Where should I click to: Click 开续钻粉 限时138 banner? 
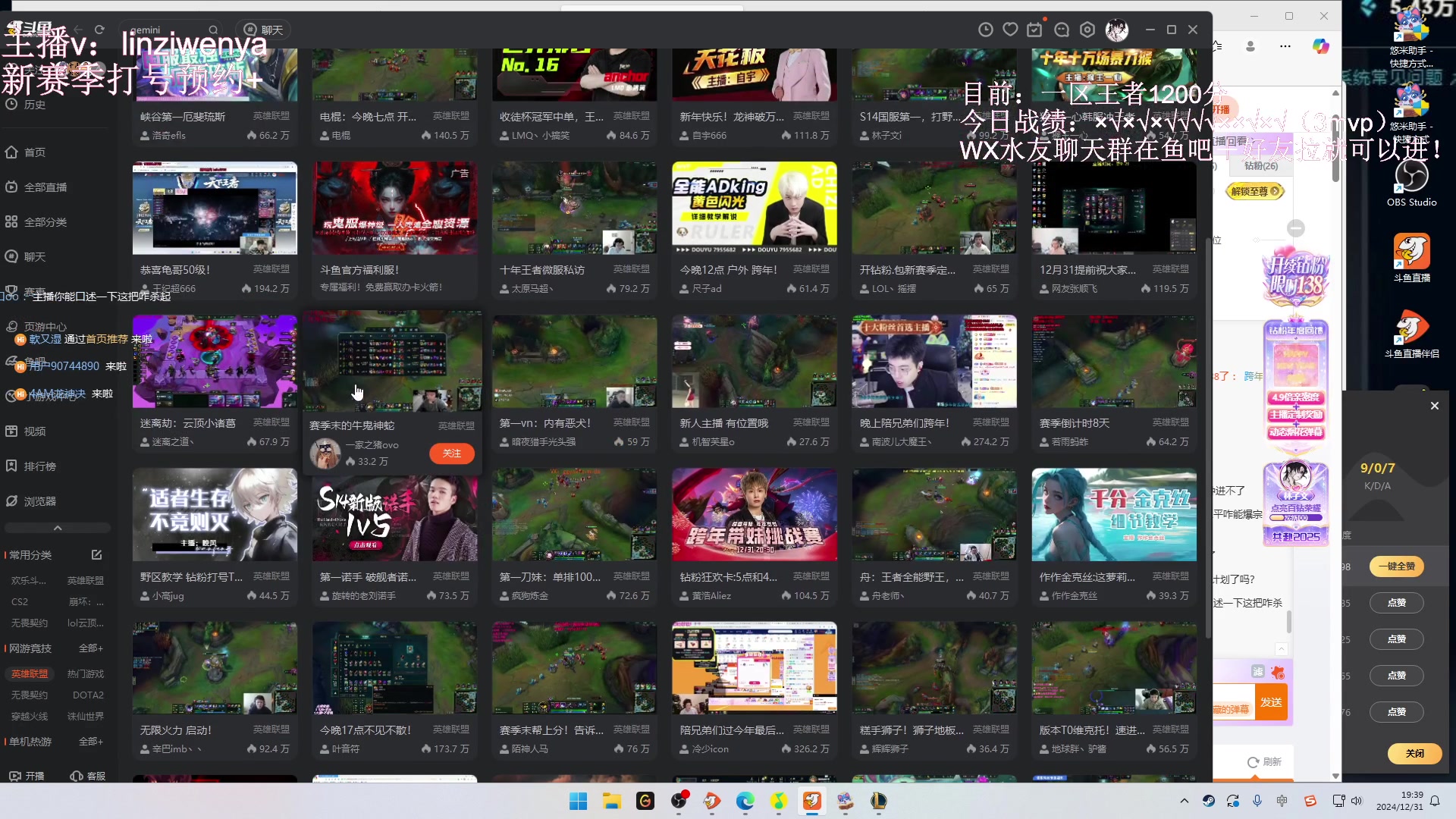[1296, 277]
